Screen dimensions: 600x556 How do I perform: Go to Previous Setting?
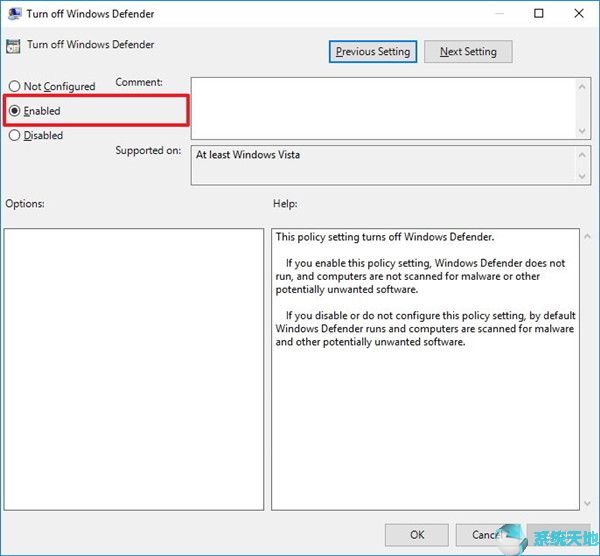pyautogui.click(x=373, y=52)
